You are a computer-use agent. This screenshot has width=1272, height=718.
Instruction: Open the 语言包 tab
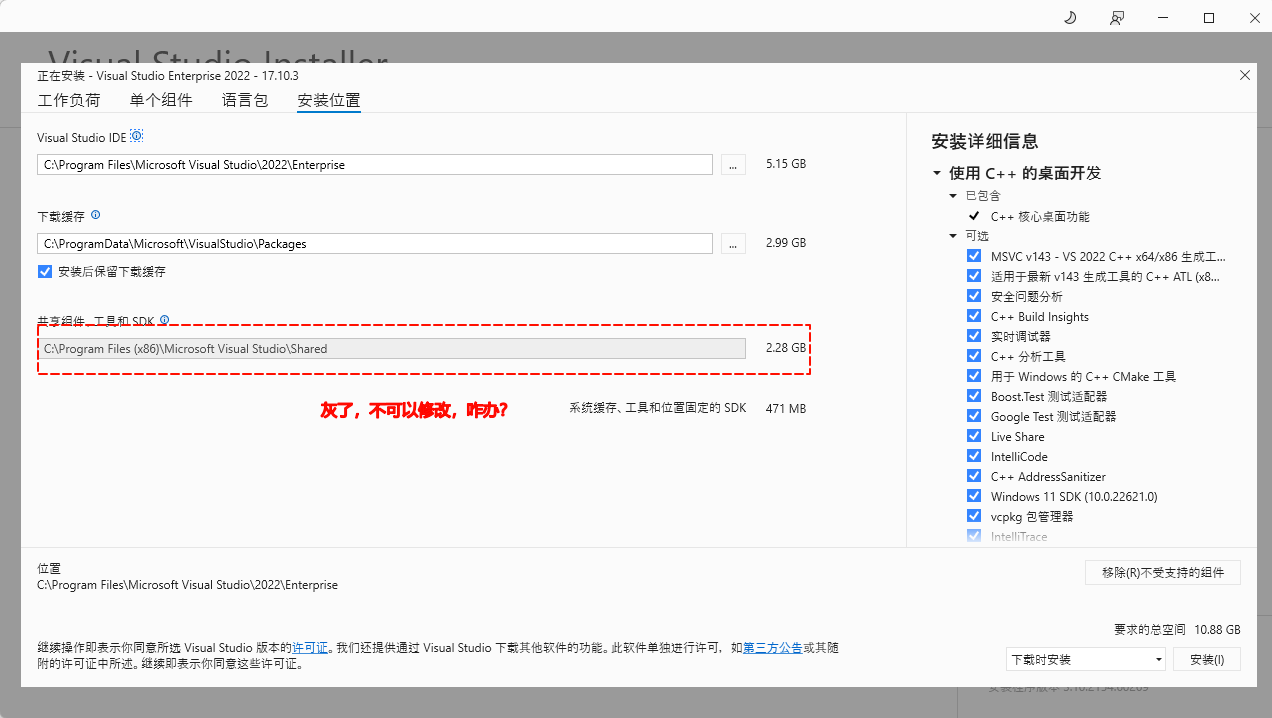(245, 100)
